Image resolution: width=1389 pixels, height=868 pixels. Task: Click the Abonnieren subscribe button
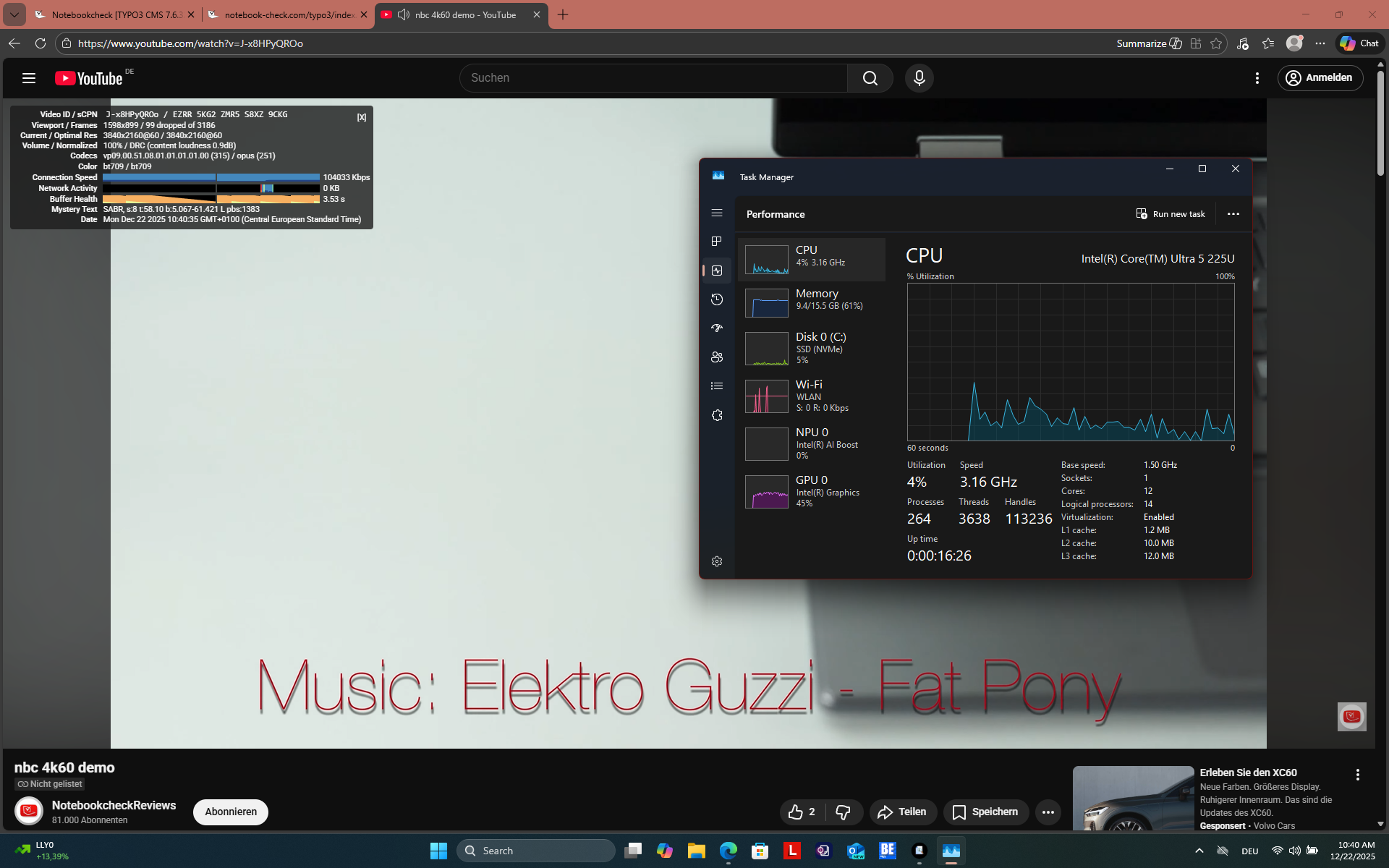pyautogui.click(x=230, y=812)
